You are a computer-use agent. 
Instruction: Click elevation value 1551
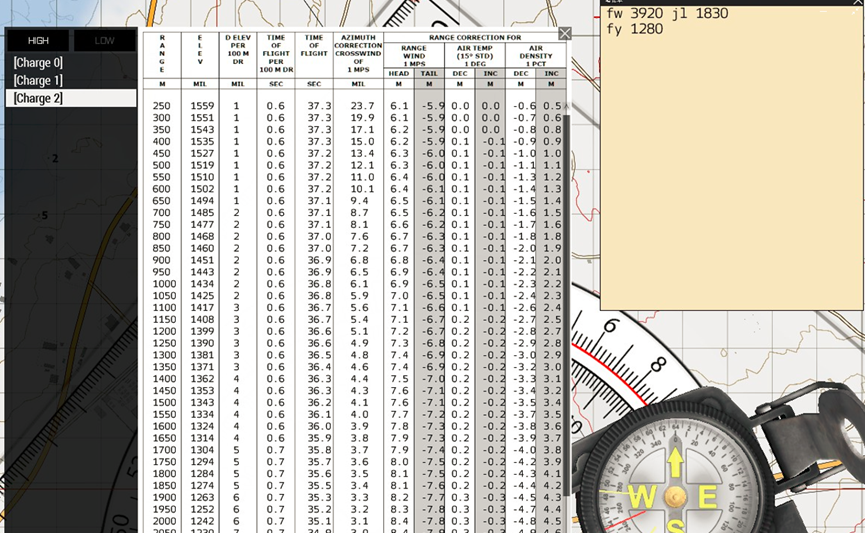(202, 118)
